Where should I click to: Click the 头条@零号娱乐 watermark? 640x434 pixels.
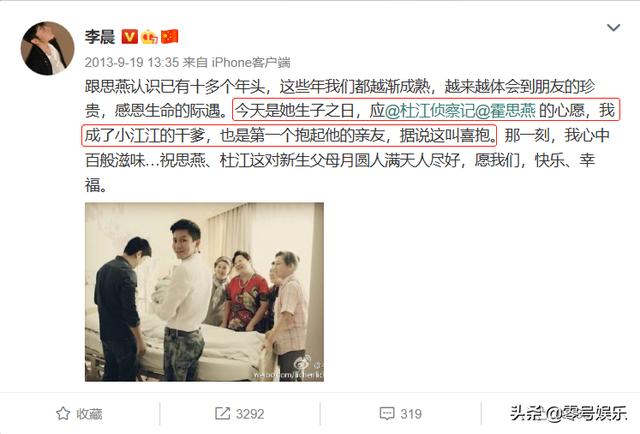pos(569,413)
